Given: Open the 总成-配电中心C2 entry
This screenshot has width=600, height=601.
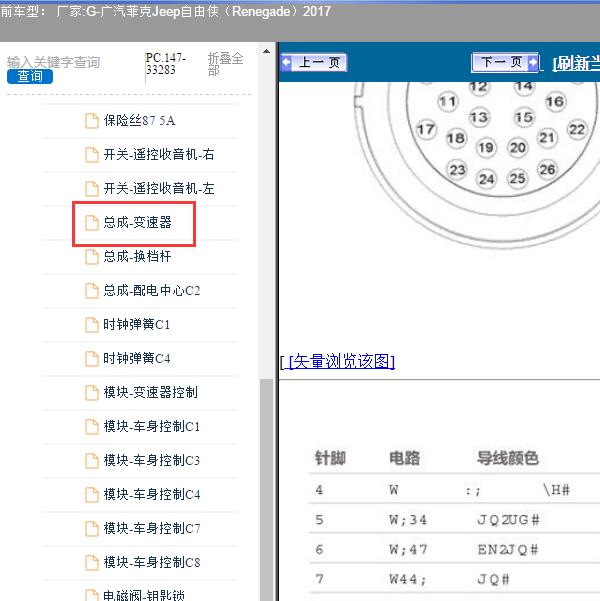Looking at the screenshot, I should [x=152, y=291].
